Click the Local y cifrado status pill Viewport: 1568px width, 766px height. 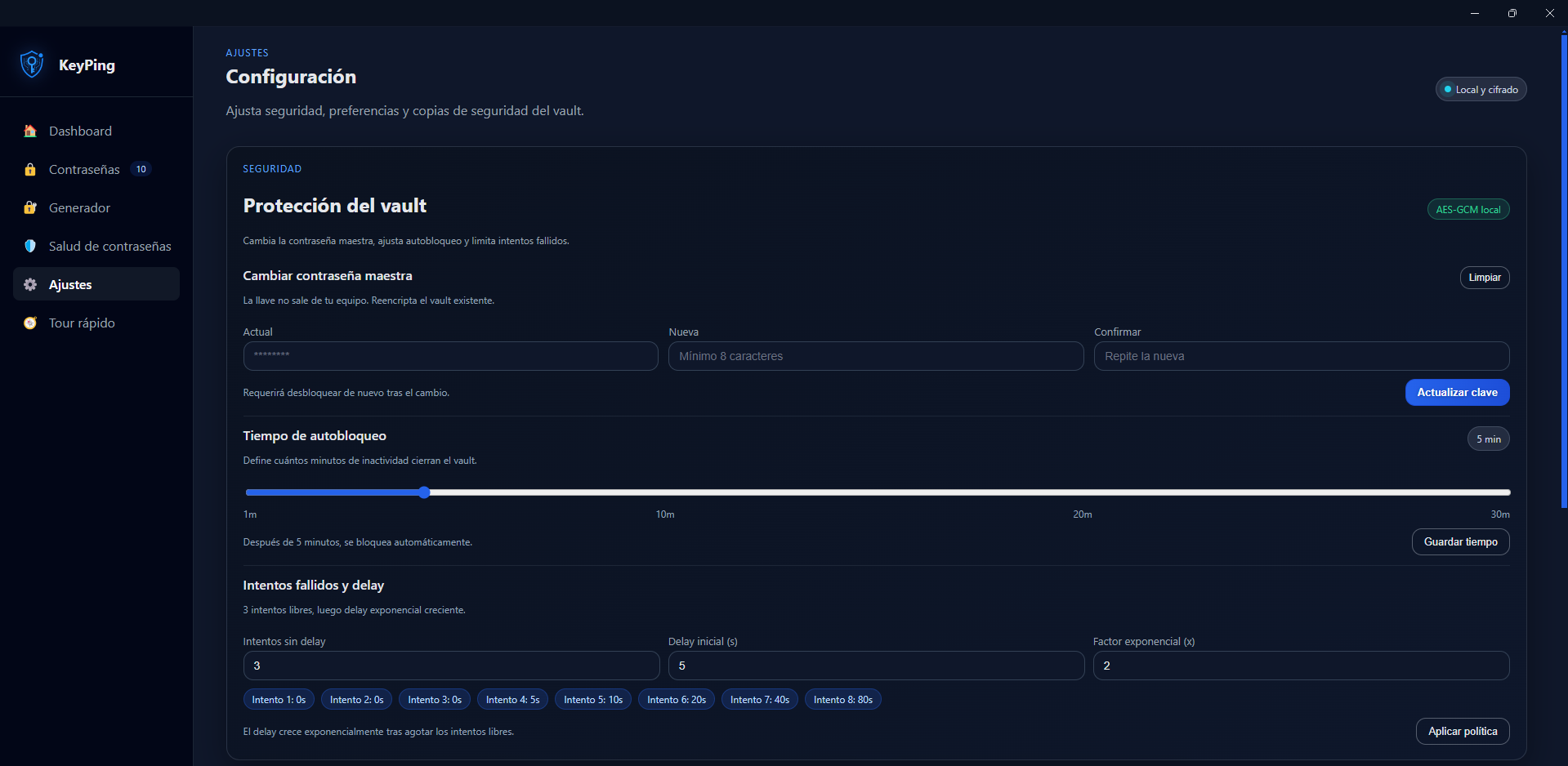[1481, 90]
